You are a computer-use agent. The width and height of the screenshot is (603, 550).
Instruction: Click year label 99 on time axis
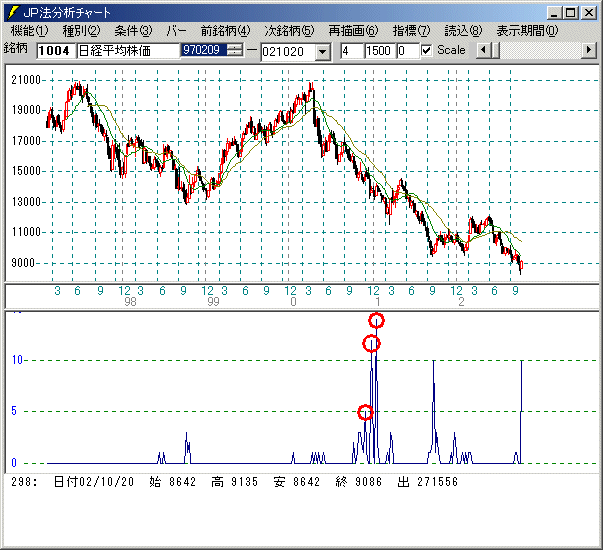pos(213,302)
